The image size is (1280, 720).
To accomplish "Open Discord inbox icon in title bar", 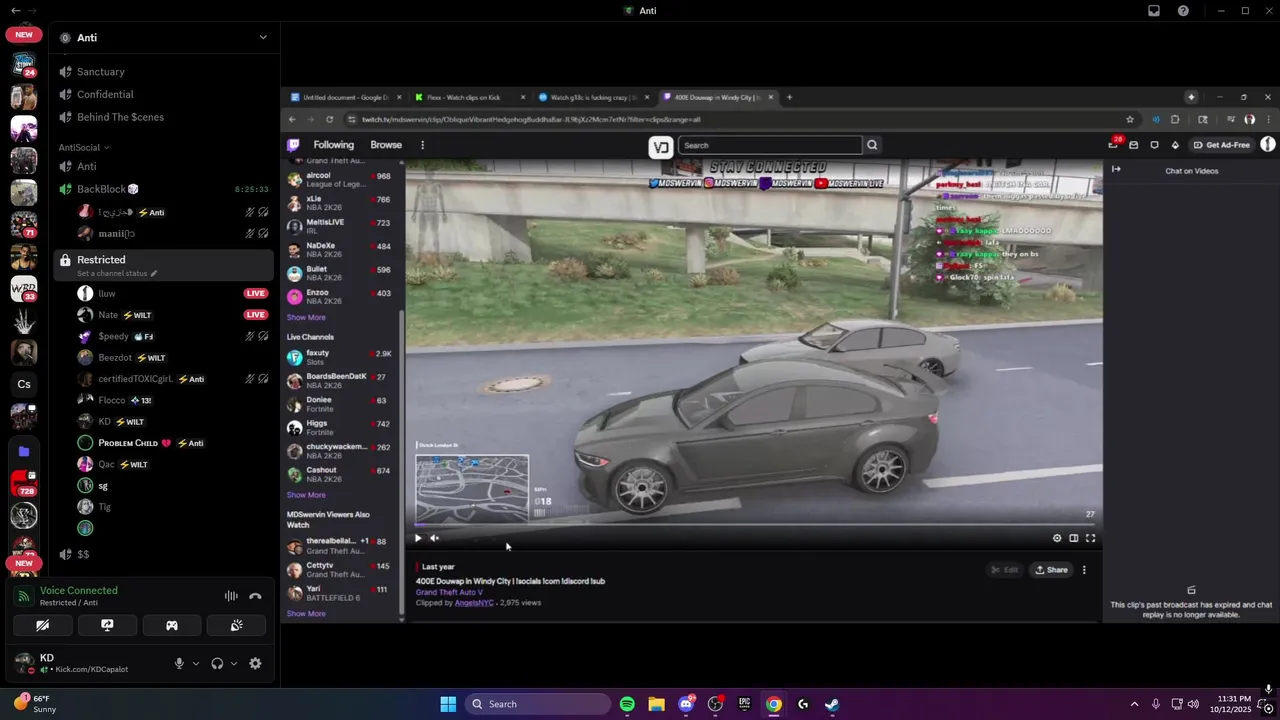I will pos(1154,11).
